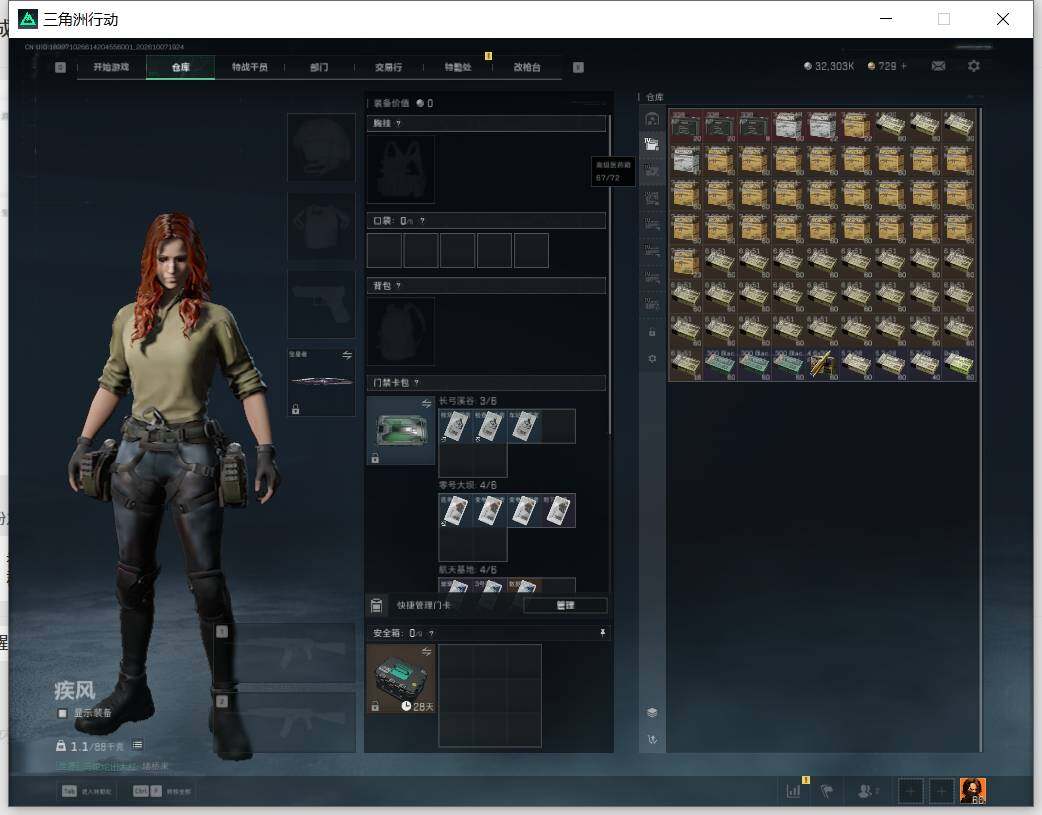
Task: Swap the safe box using arrows icon
Action: coord(427,651)
